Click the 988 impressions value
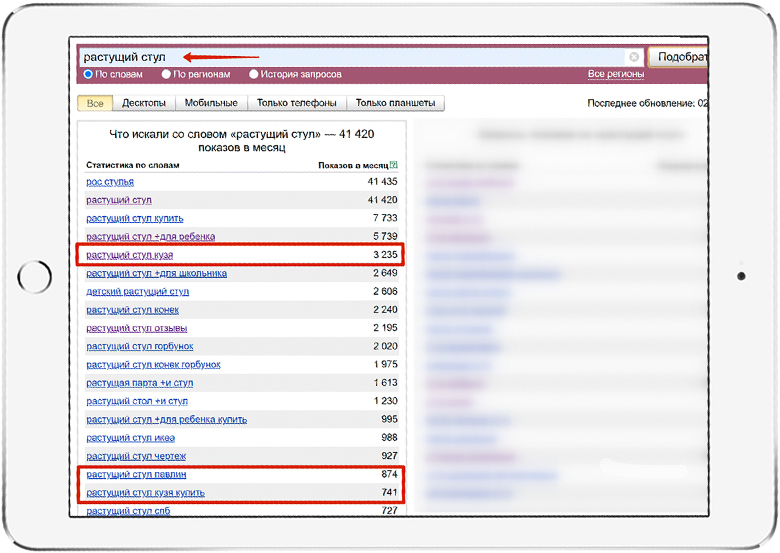Viewport: 780px width, 553px height. [390, 438]
